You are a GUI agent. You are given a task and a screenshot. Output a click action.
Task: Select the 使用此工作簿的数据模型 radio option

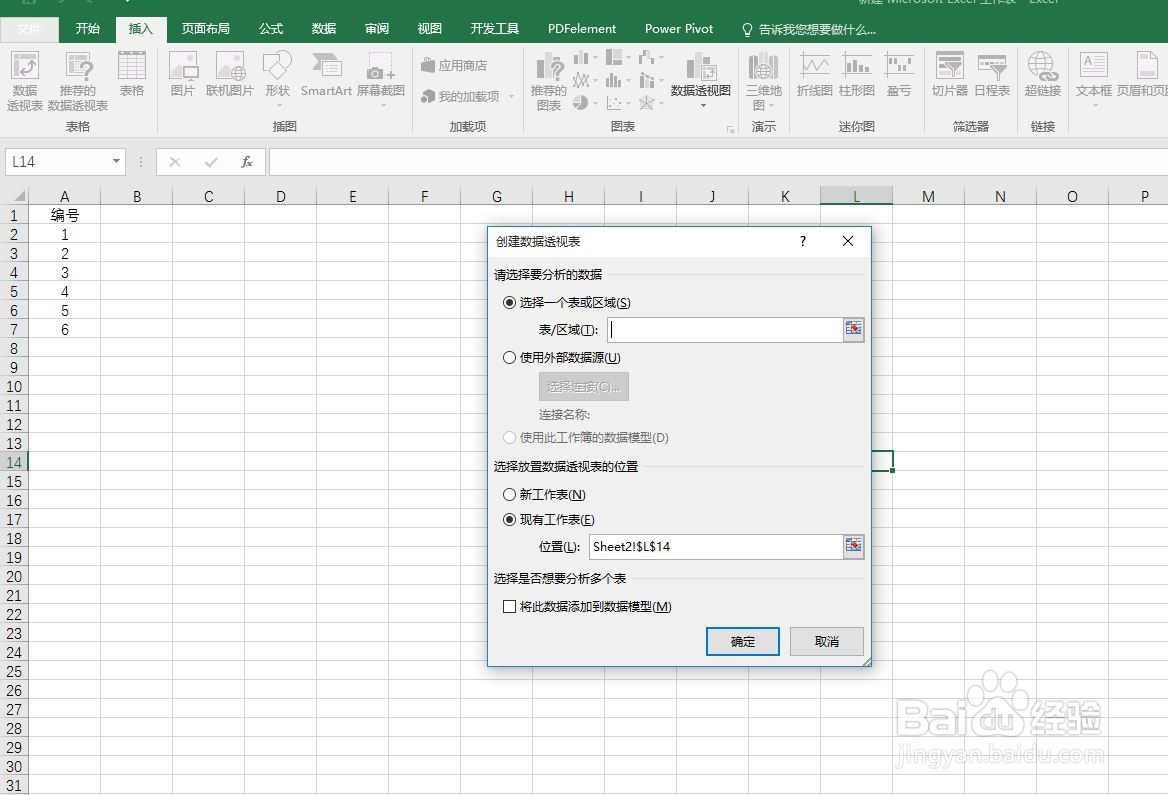pyautogui.click(x=510, y=438)
